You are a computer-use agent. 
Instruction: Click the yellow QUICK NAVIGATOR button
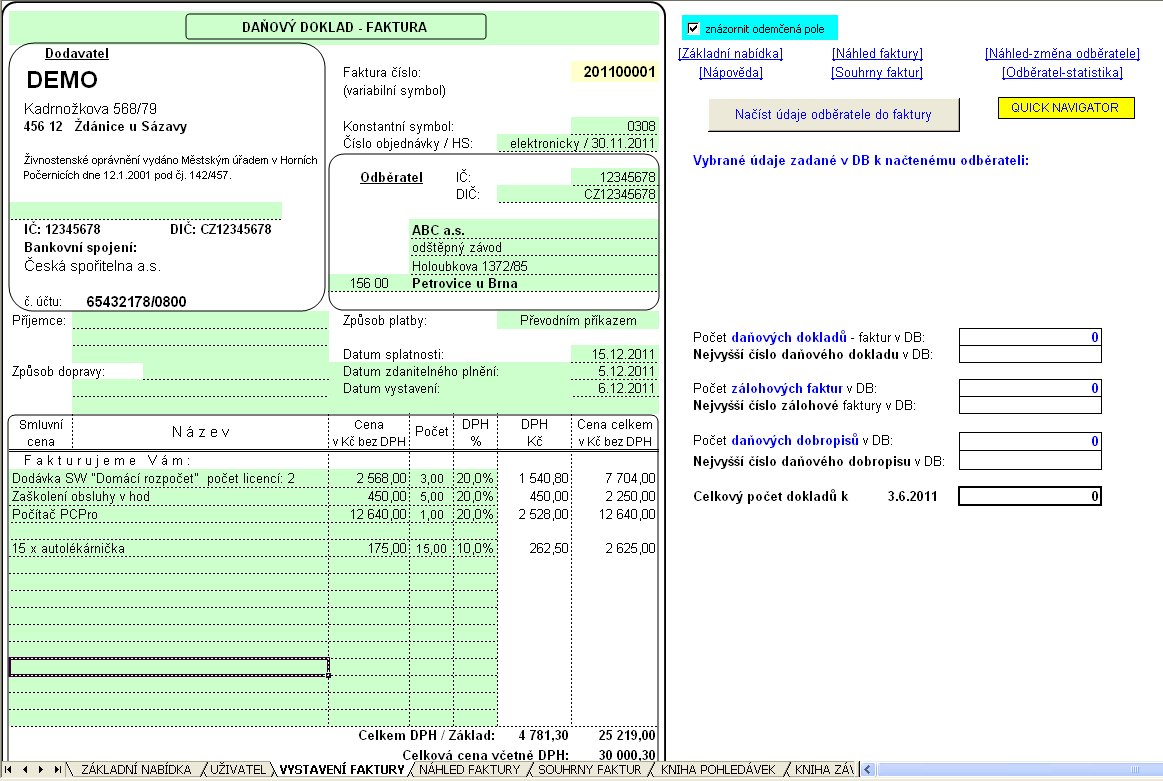click(1066, 108)
